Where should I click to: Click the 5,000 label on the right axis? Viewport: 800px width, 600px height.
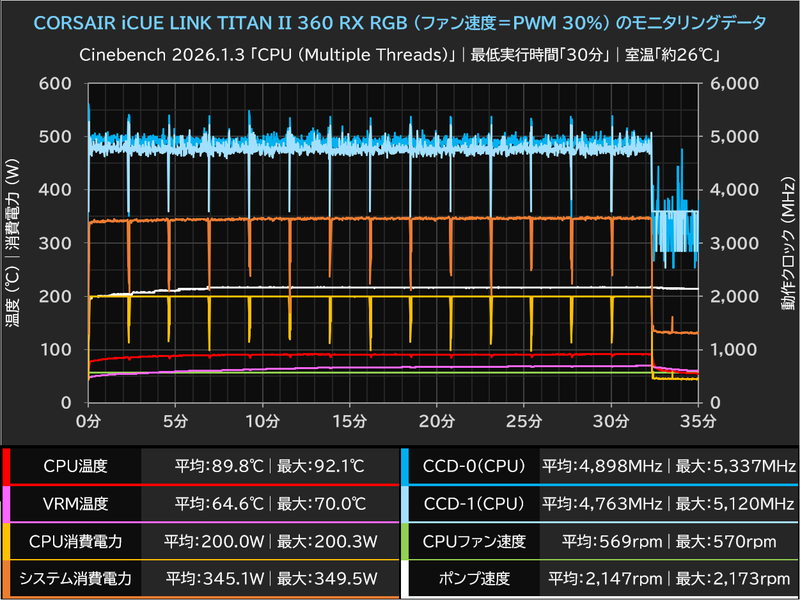(735, 137)
